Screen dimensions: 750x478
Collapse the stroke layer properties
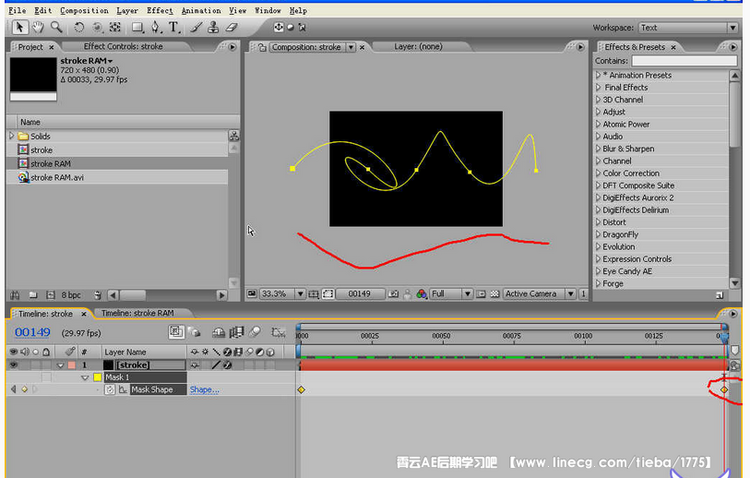click(60, 365)
